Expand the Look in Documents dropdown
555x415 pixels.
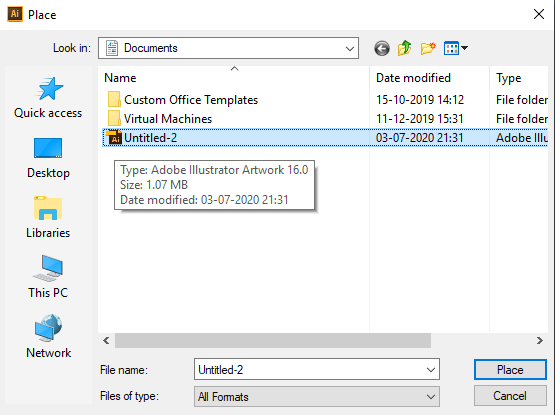click(x=228, y=48)
